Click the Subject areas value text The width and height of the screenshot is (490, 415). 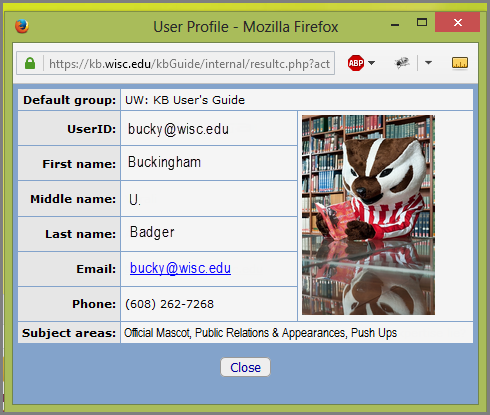(260, 333)
